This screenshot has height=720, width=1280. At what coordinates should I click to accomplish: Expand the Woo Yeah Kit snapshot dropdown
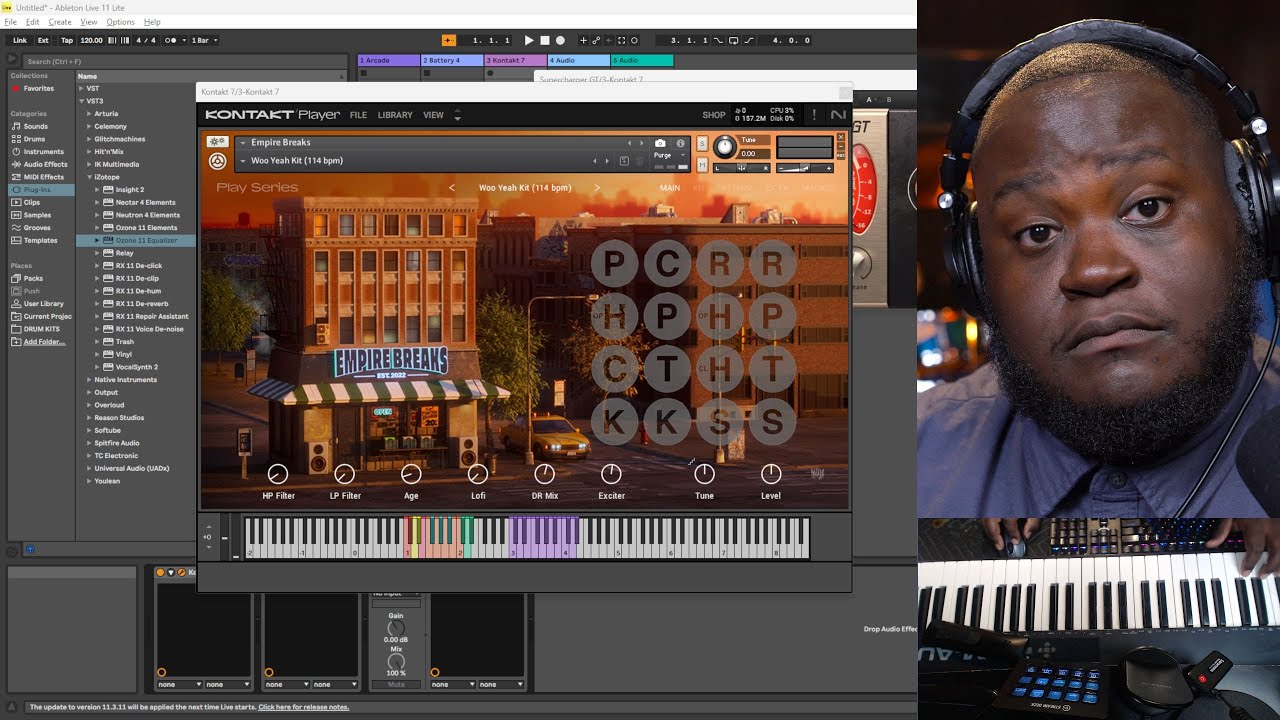242,161
